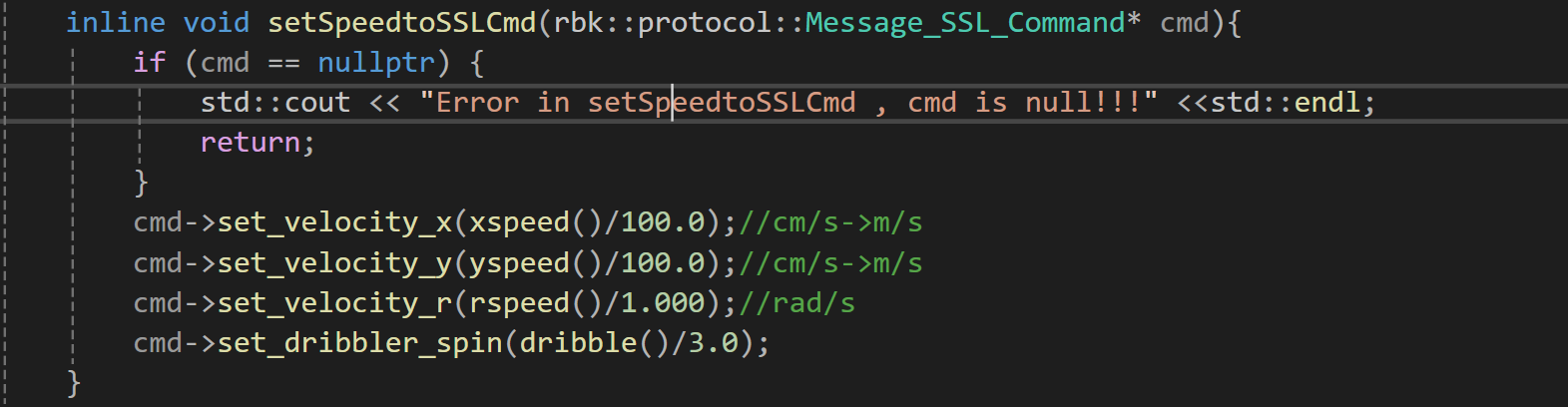Click the set_dribbler_spin method call
1568x407 pixels.
360,343
